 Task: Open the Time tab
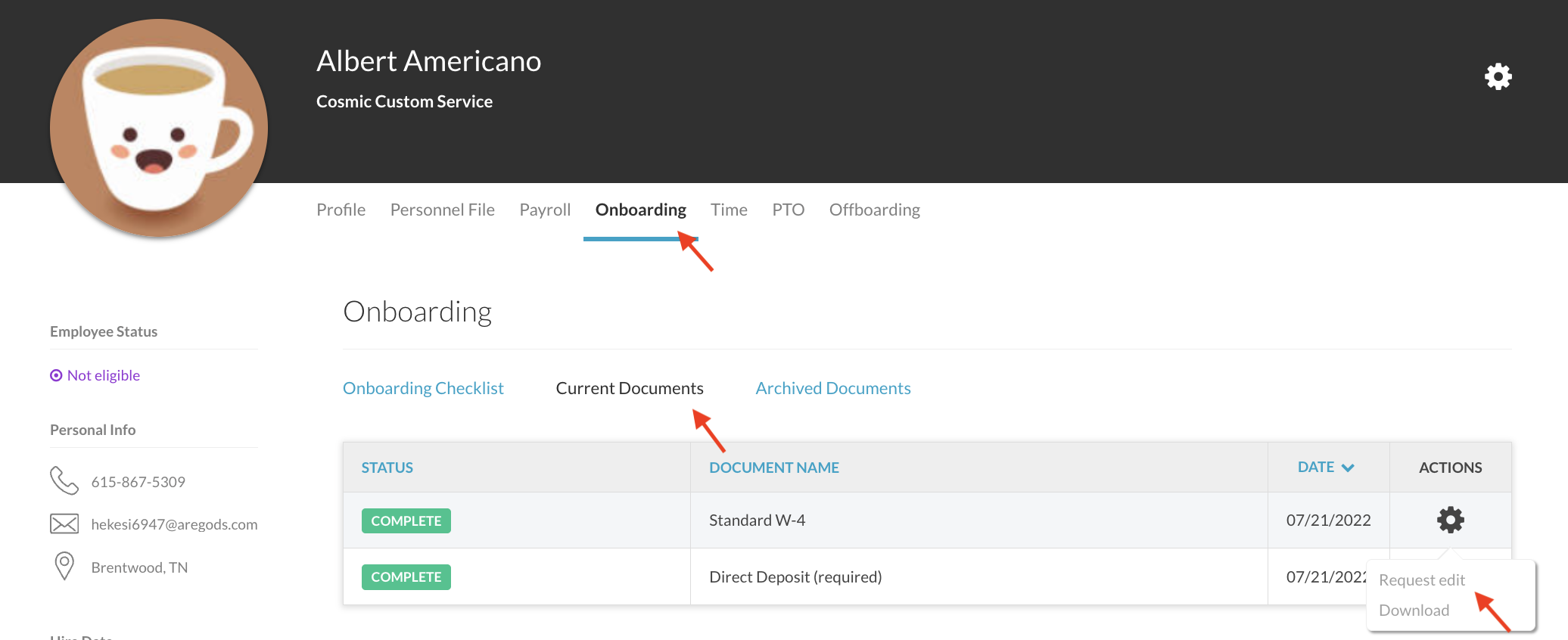[729, 210]
